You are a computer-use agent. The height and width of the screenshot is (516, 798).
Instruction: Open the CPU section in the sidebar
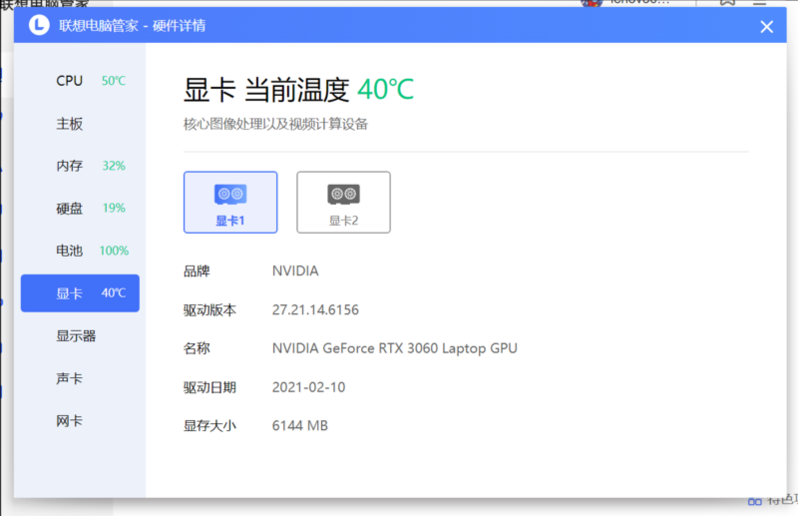(x=80, y=81)
